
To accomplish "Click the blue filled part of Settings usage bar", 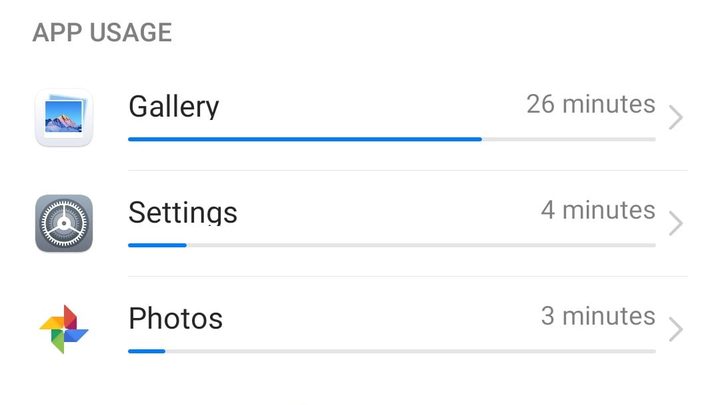I will 157,245.
